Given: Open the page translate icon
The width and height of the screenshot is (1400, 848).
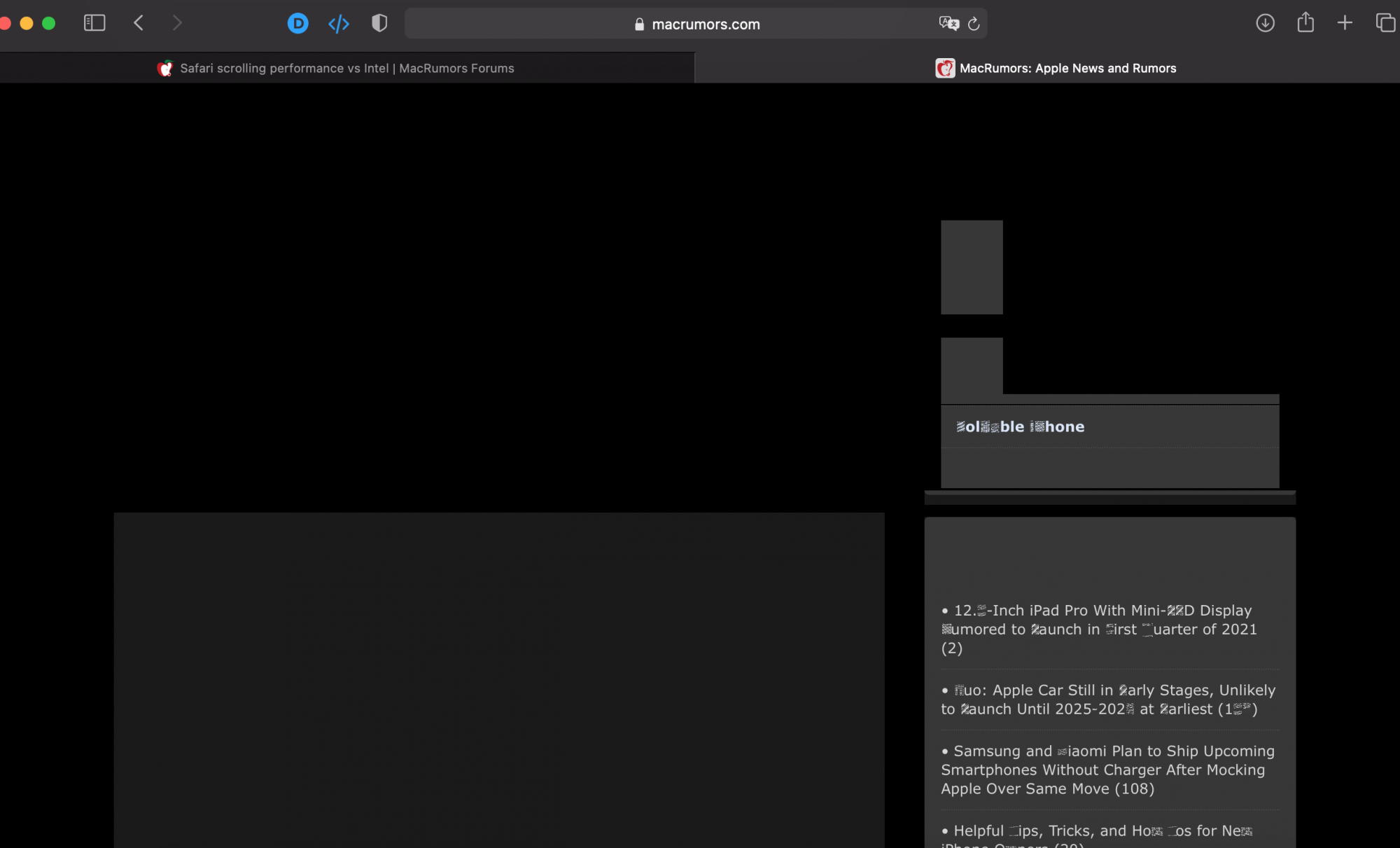Looking at the screenshot, I should [x=948, y=24].
